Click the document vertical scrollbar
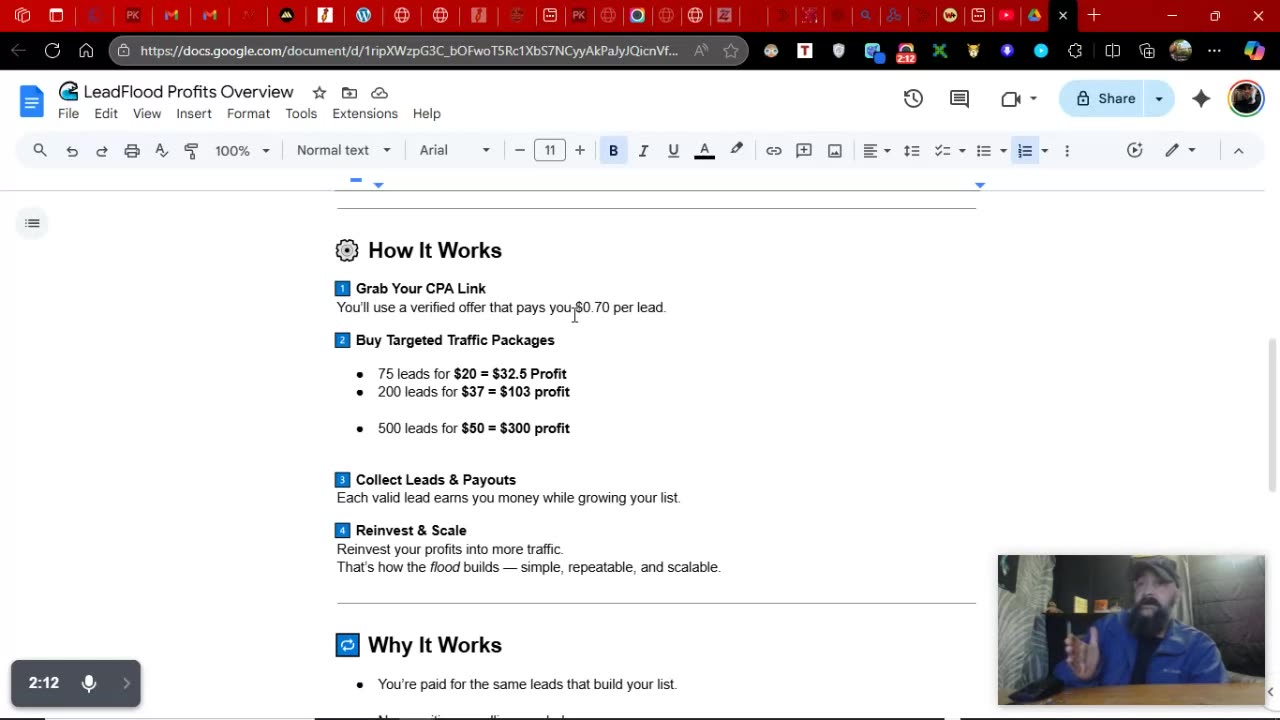The height and width of the screenshot is (720, 1280). 1272,415
